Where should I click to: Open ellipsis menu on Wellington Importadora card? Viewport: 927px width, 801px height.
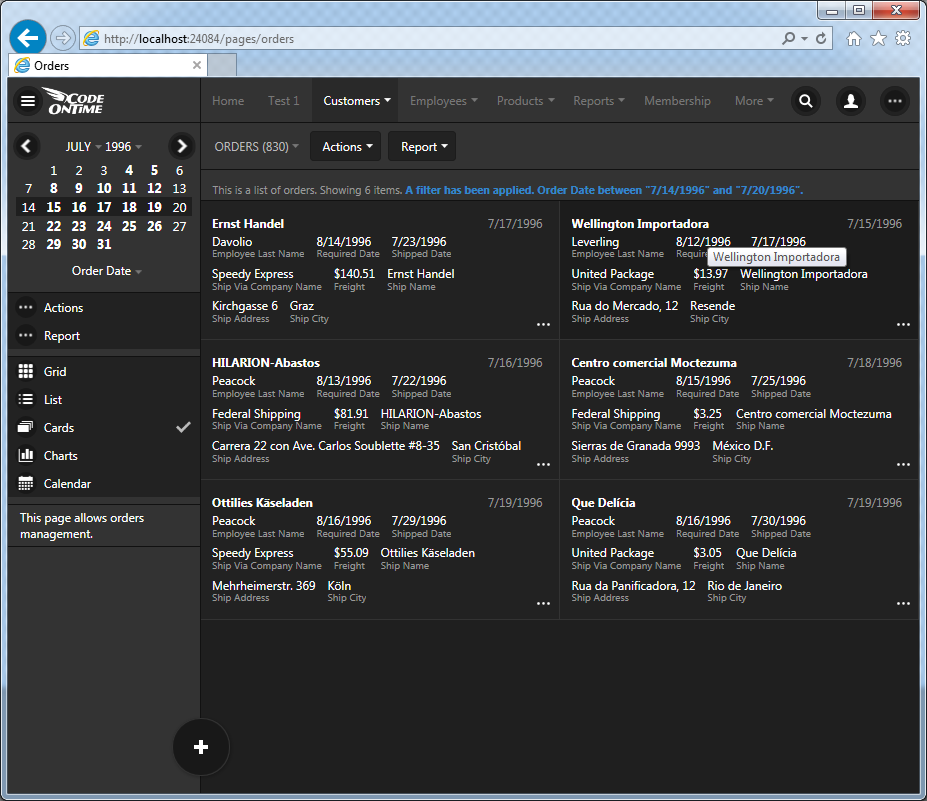coord(903,325)
